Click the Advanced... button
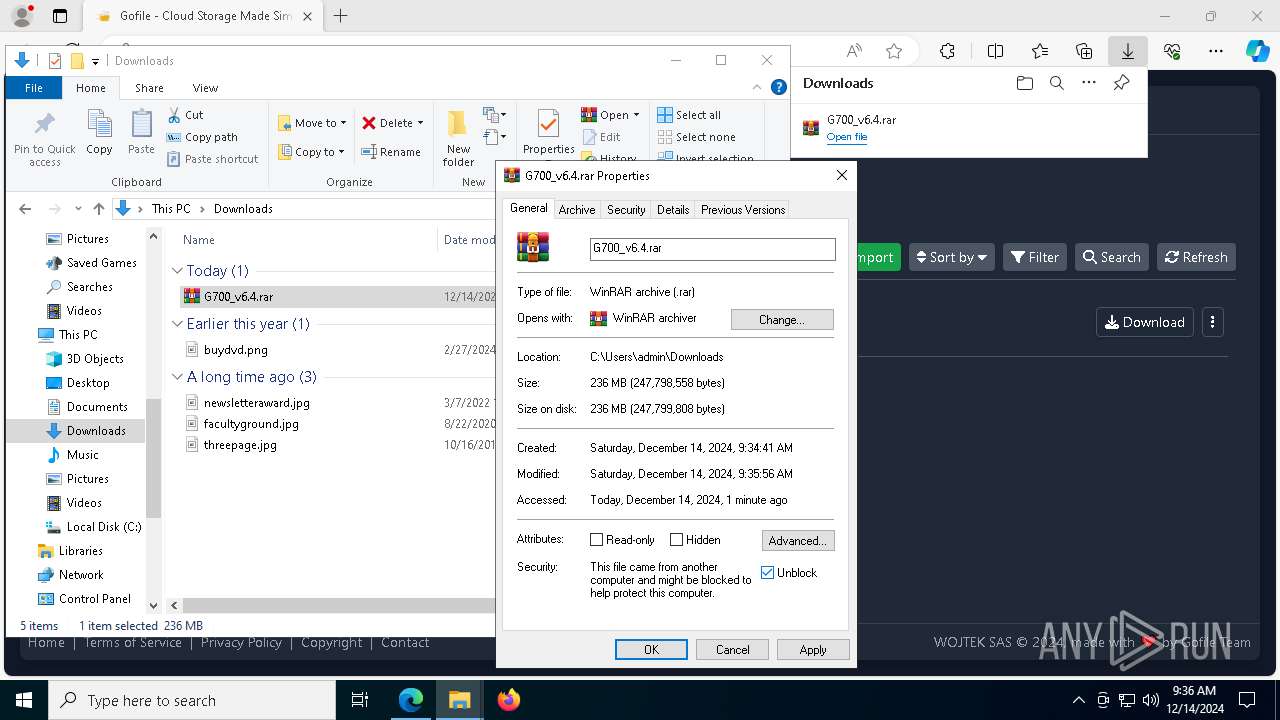The height and width of the screenshot is (720, 1280). (798, 541)
